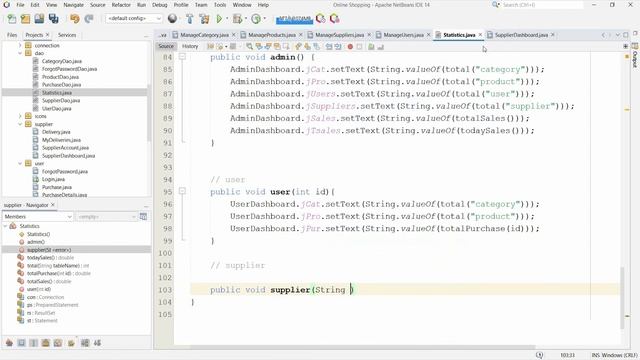Fold the admin method at line 84
The height and width of the screenshot is (360, 640).
(182, 57)
